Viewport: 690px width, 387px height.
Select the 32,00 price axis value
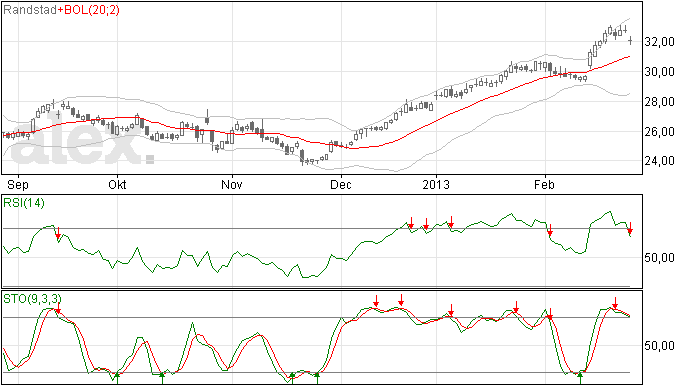[x=659, y=42]
